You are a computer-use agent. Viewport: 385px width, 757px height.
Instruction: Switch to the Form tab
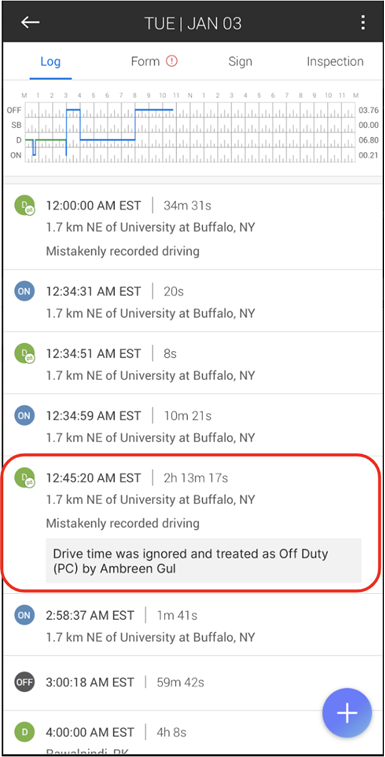click(x=145, y=61)
